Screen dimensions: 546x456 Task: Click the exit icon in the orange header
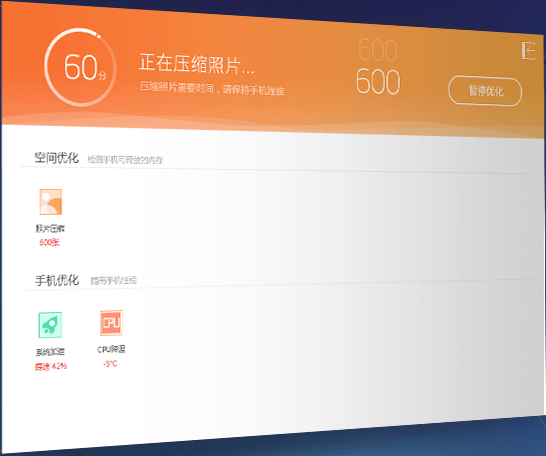[528, 51]
